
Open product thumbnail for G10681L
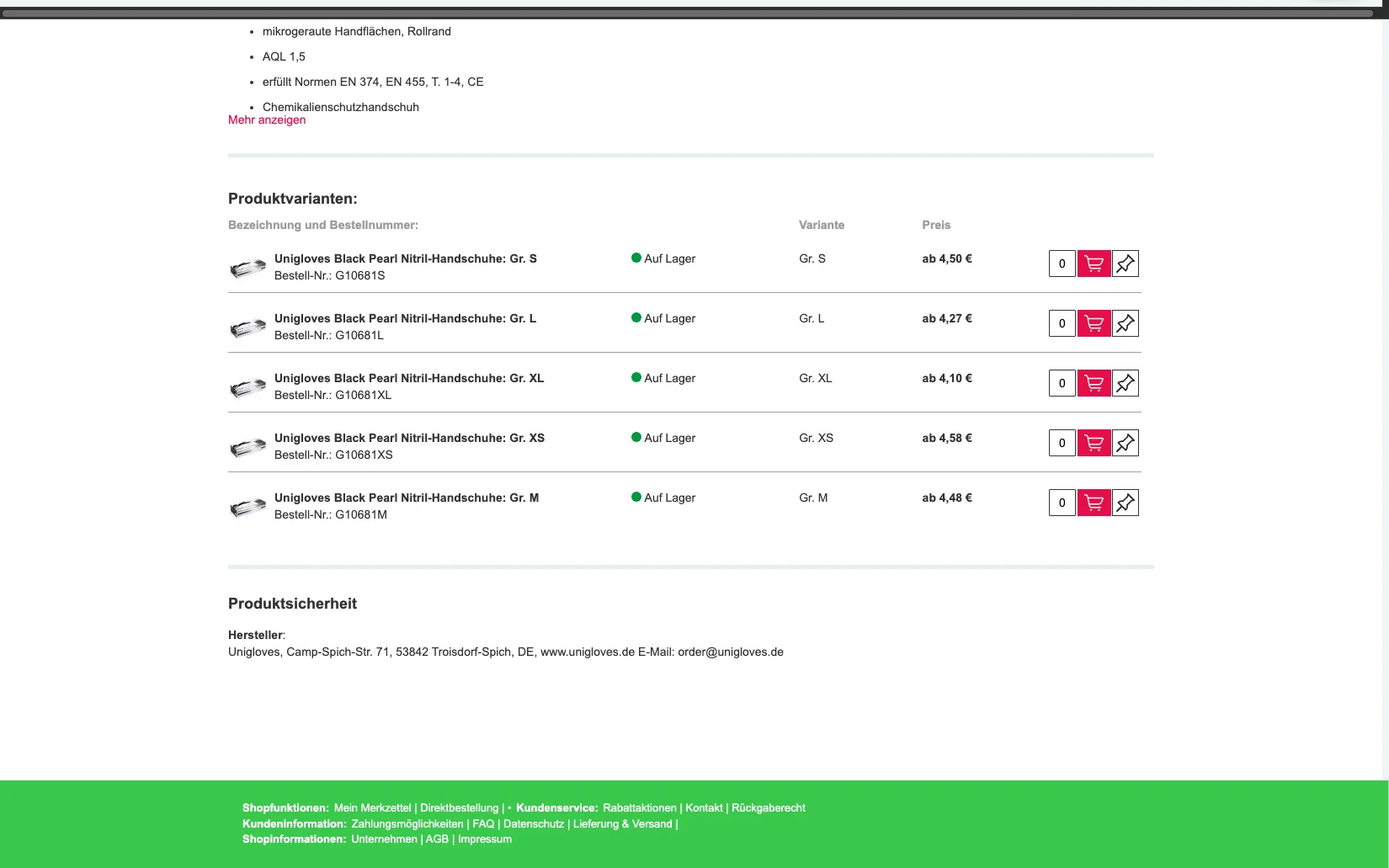tap(247, 328)
